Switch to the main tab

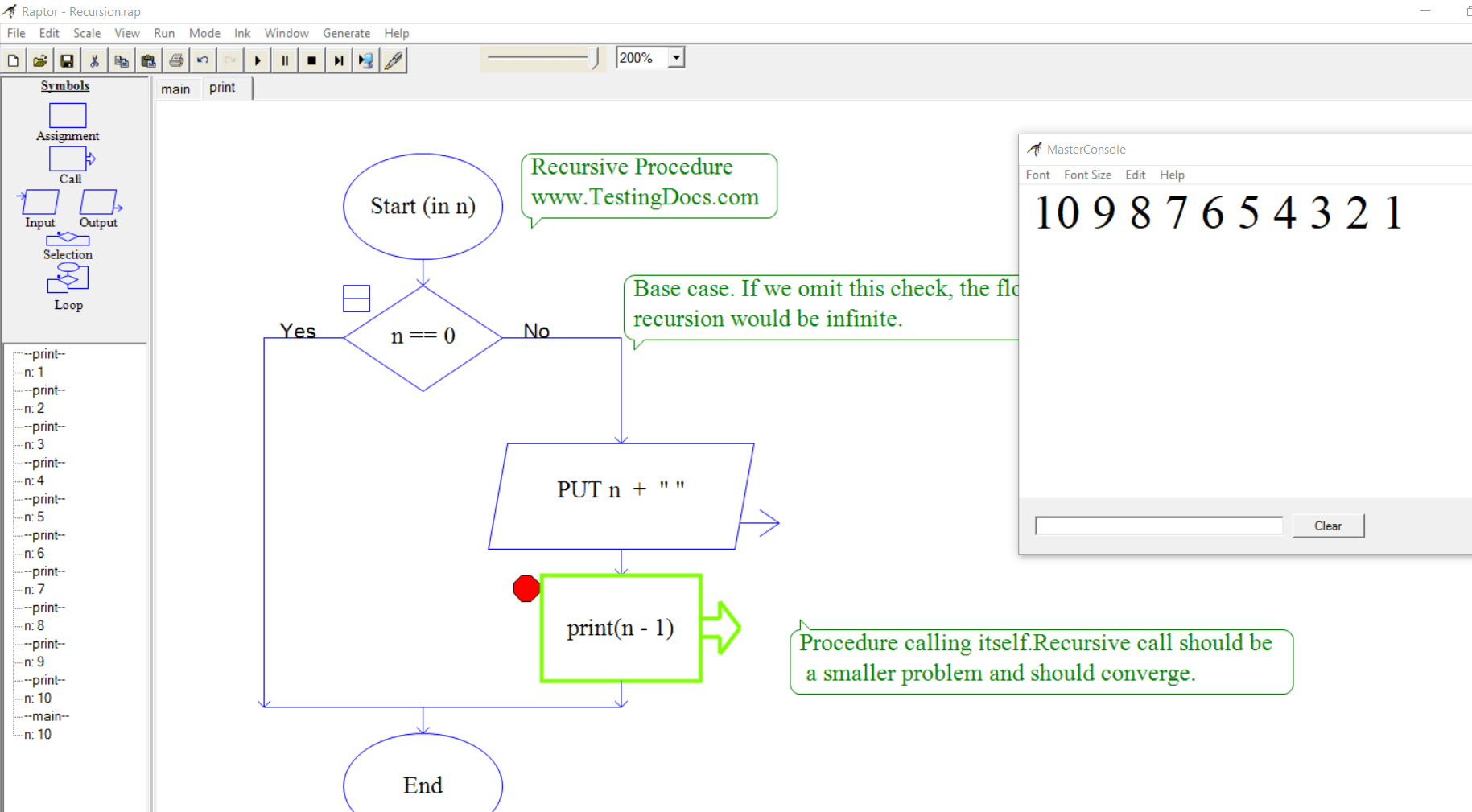pos(175,89)
